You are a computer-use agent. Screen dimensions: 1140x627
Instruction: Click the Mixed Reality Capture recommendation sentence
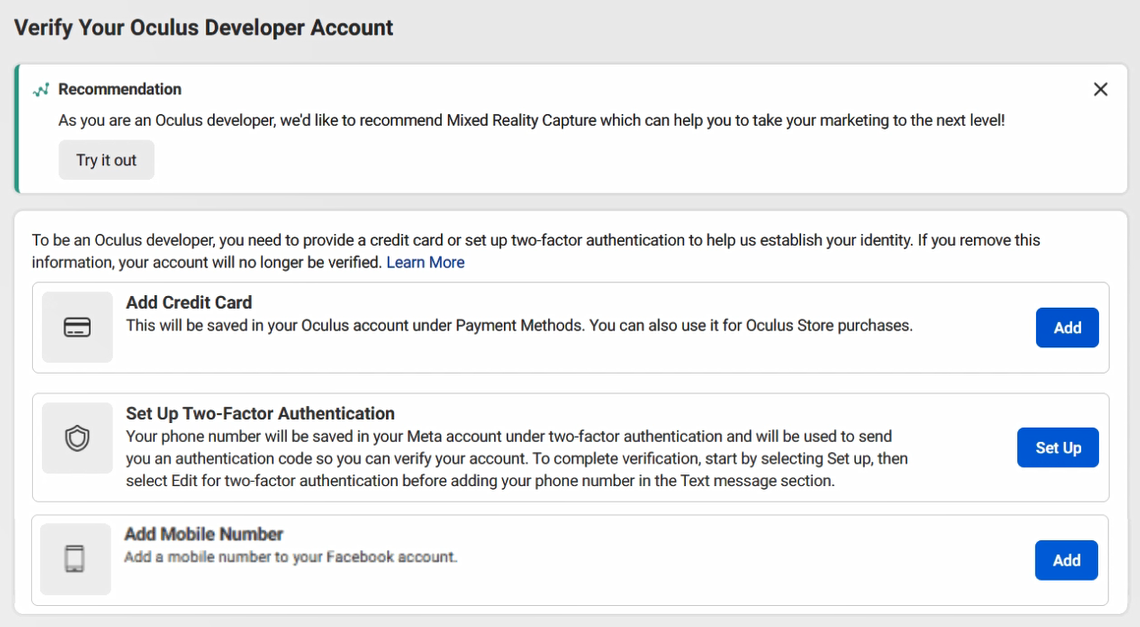[x=531, y=120]
